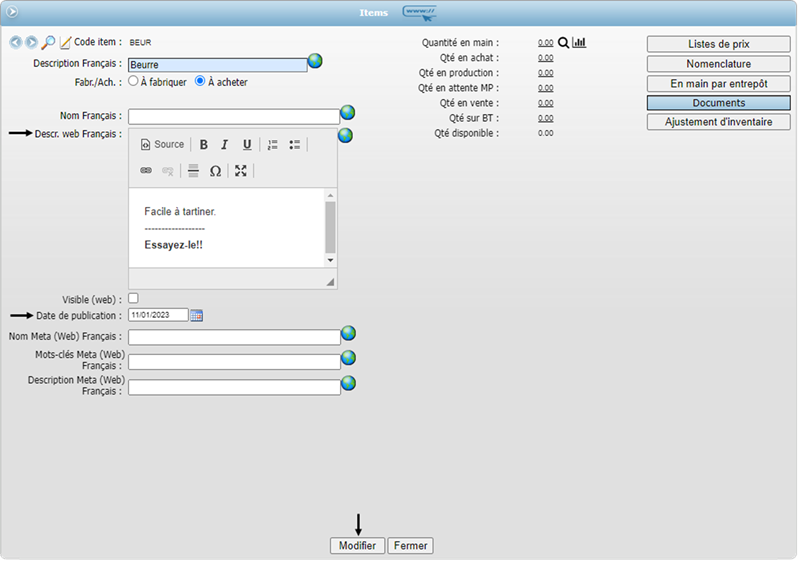The height and width of the screenshot is (562, 800).
Task: Open item search with the magnifying glass beside Code item
Action: pyautogui.click(x=48, y=43)
